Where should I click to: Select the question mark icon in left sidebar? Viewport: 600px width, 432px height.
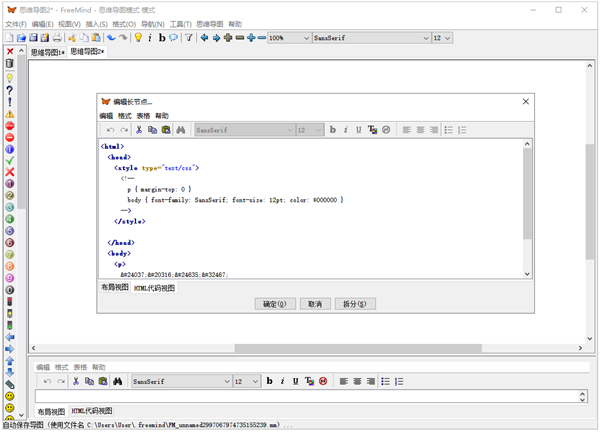point(9,90)
